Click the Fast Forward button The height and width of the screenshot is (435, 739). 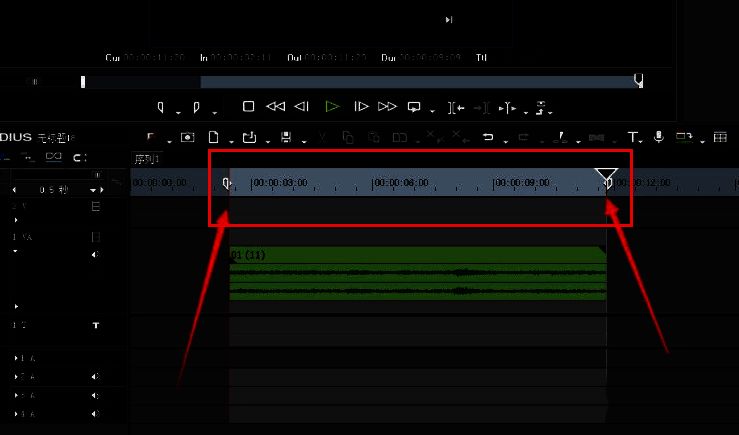coord(387,106)
